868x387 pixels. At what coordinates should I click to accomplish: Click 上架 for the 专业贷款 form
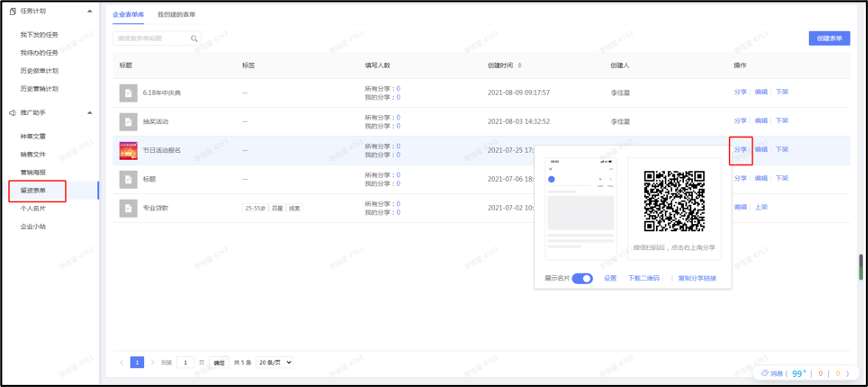[761, 207]
